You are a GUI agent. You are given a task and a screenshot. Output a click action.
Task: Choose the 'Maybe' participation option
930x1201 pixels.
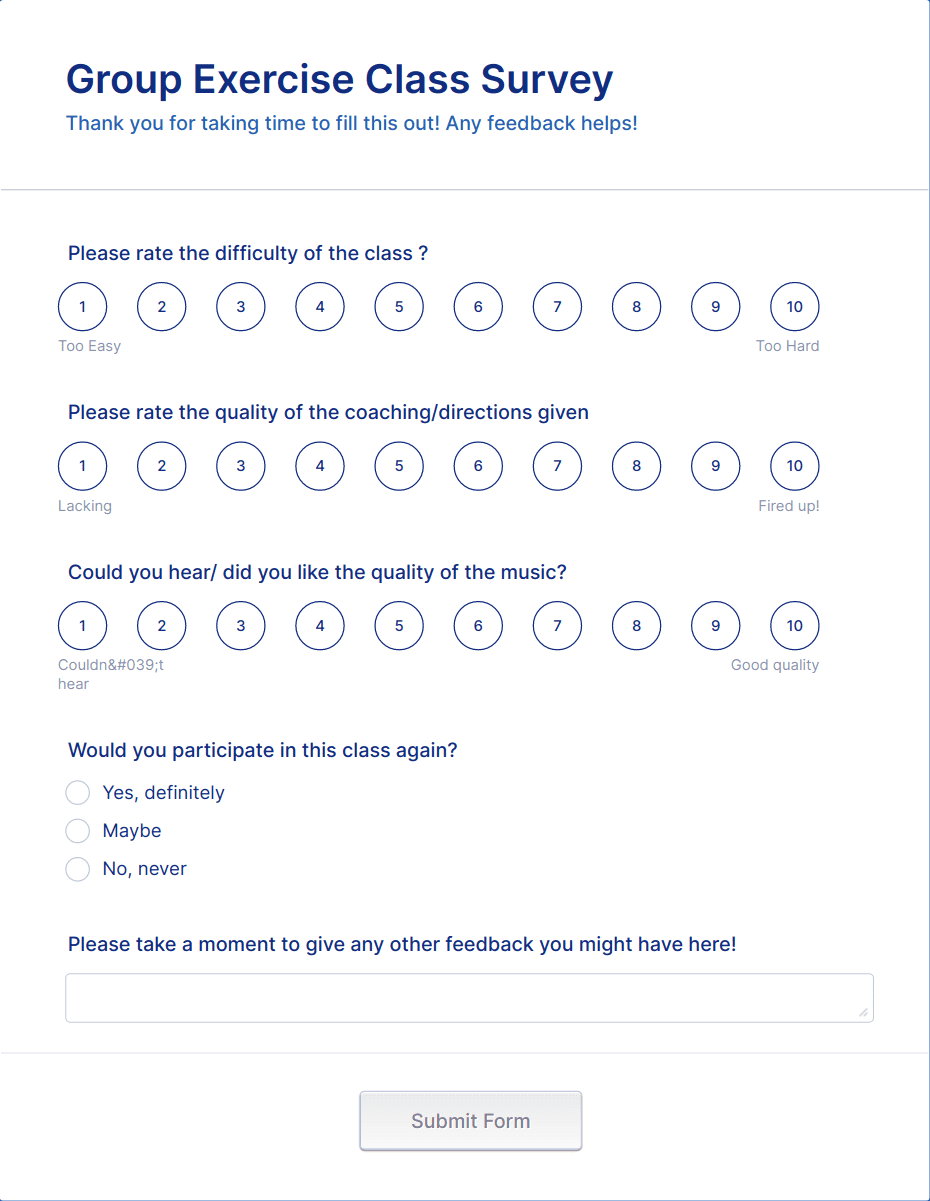tap(77, 831)
